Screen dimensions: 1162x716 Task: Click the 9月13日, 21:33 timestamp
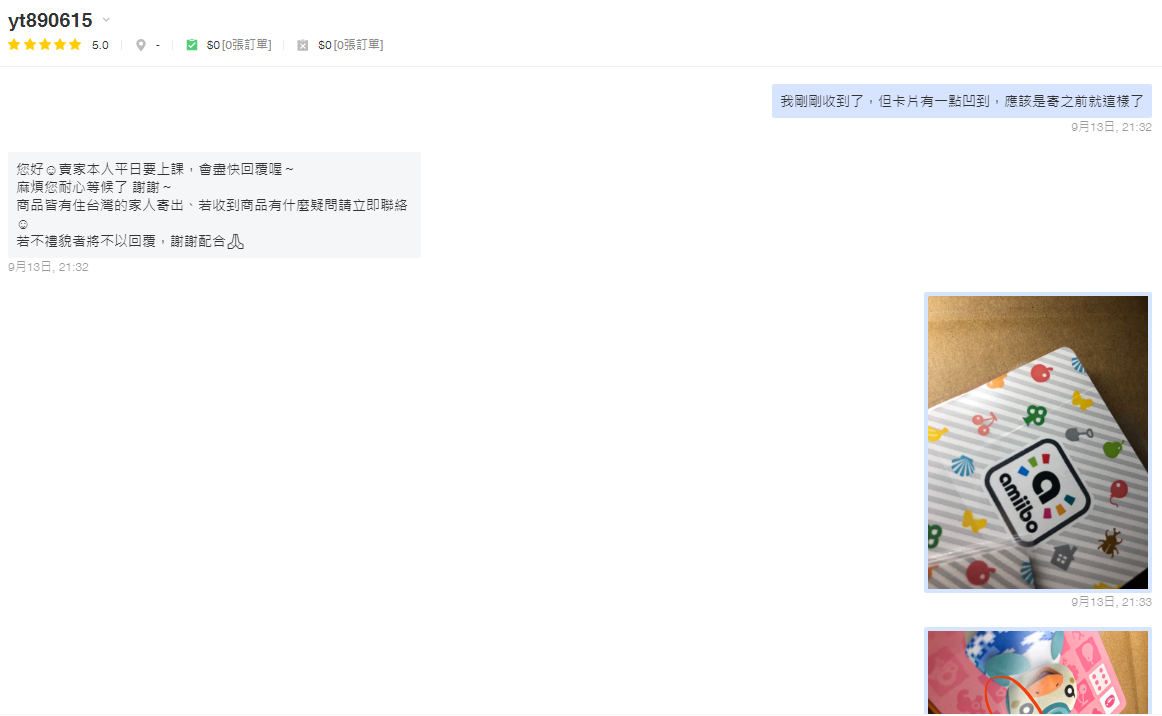pos(1111,602)
